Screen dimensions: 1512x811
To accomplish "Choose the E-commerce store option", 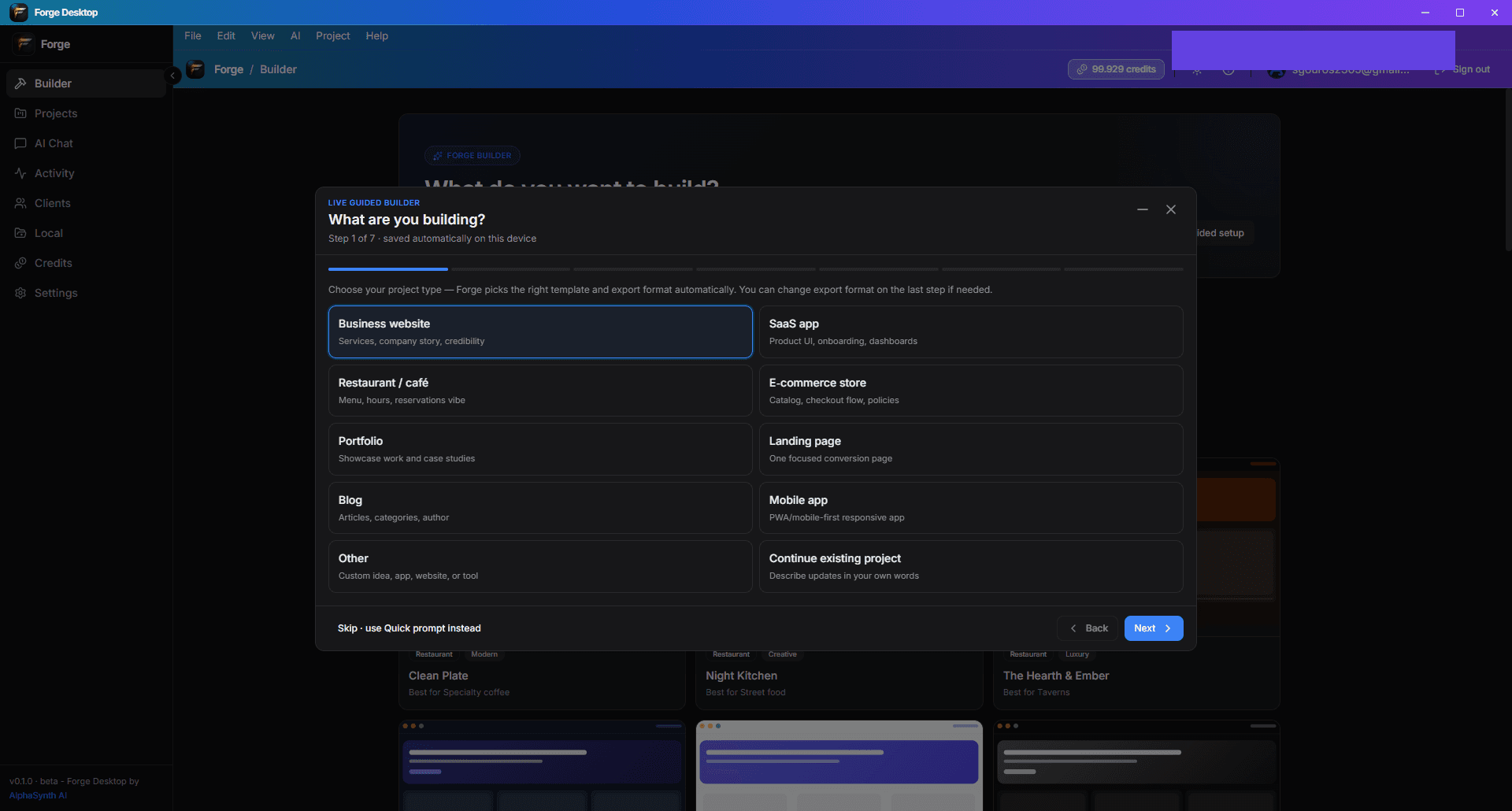I will (971, 391).
